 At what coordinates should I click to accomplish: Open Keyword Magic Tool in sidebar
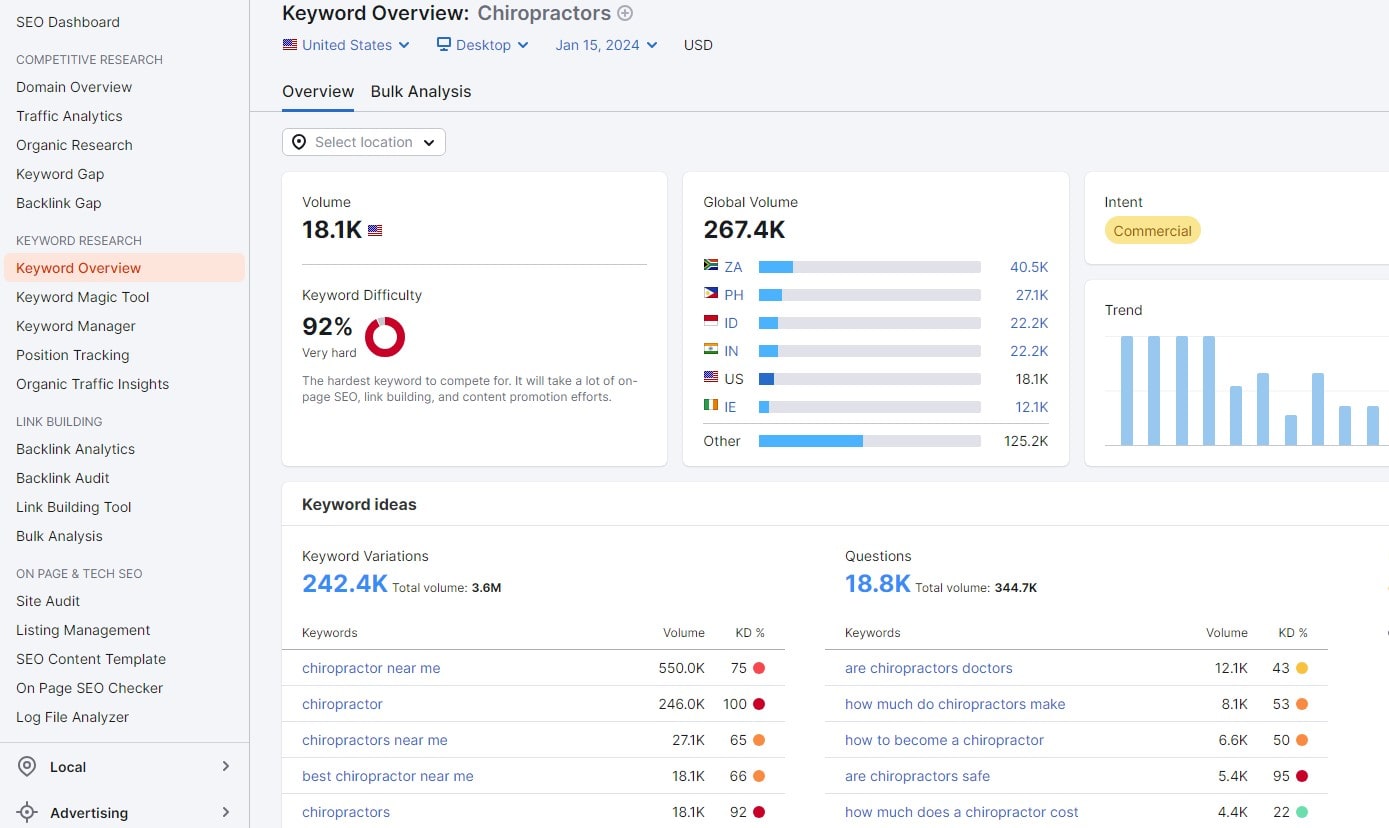(83, 297)
